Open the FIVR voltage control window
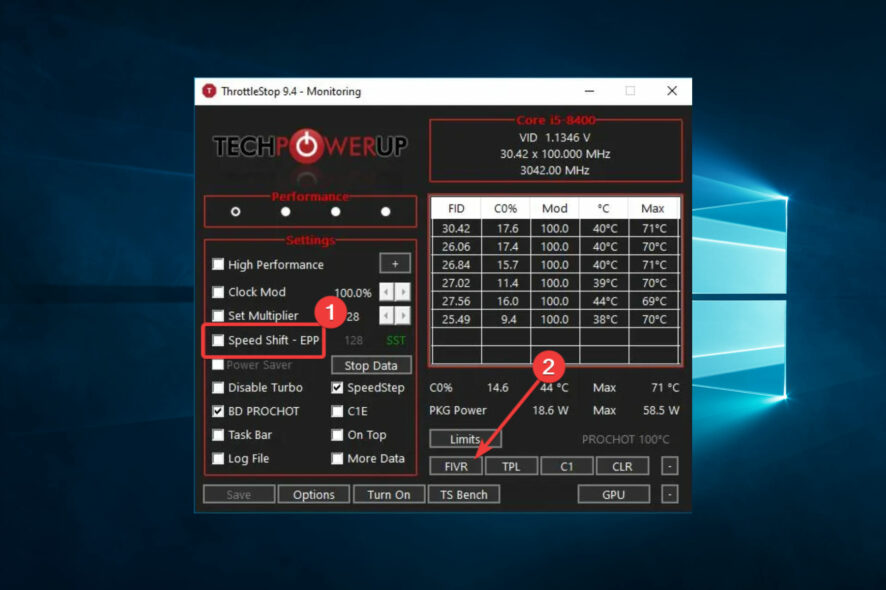Viewport: 886px width, 590px height. coord(456,466)
